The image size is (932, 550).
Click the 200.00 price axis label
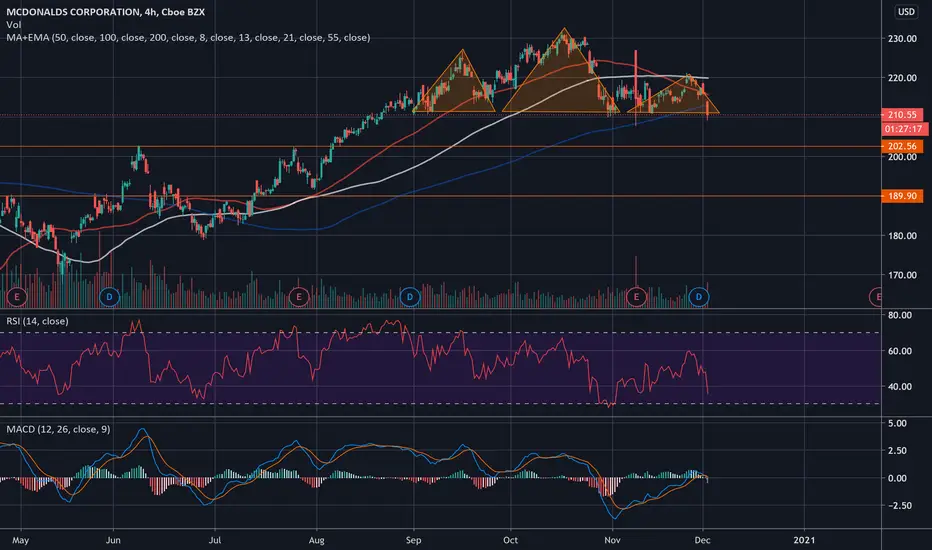click(x=902, y=157)
